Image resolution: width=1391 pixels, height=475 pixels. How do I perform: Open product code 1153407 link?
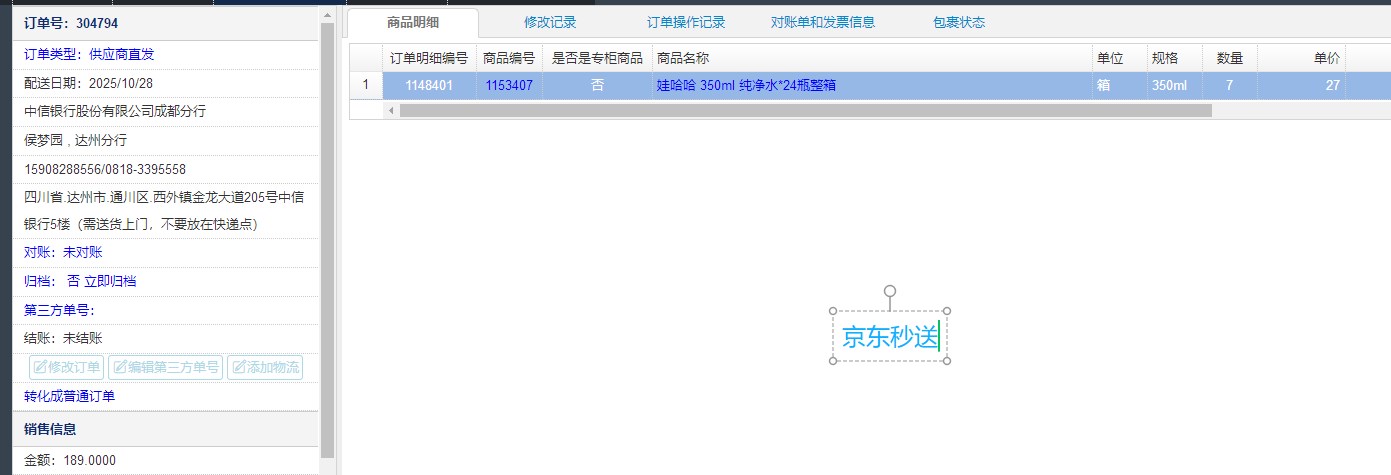(x=509, y=86)
